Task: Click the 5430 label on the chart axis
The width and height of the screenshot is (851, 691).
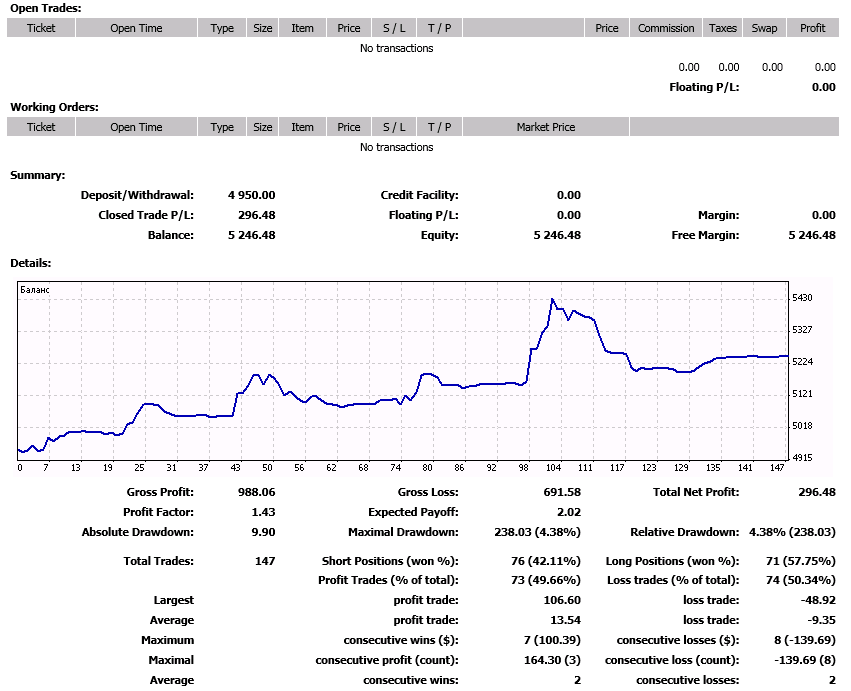Action: point(802,298)
